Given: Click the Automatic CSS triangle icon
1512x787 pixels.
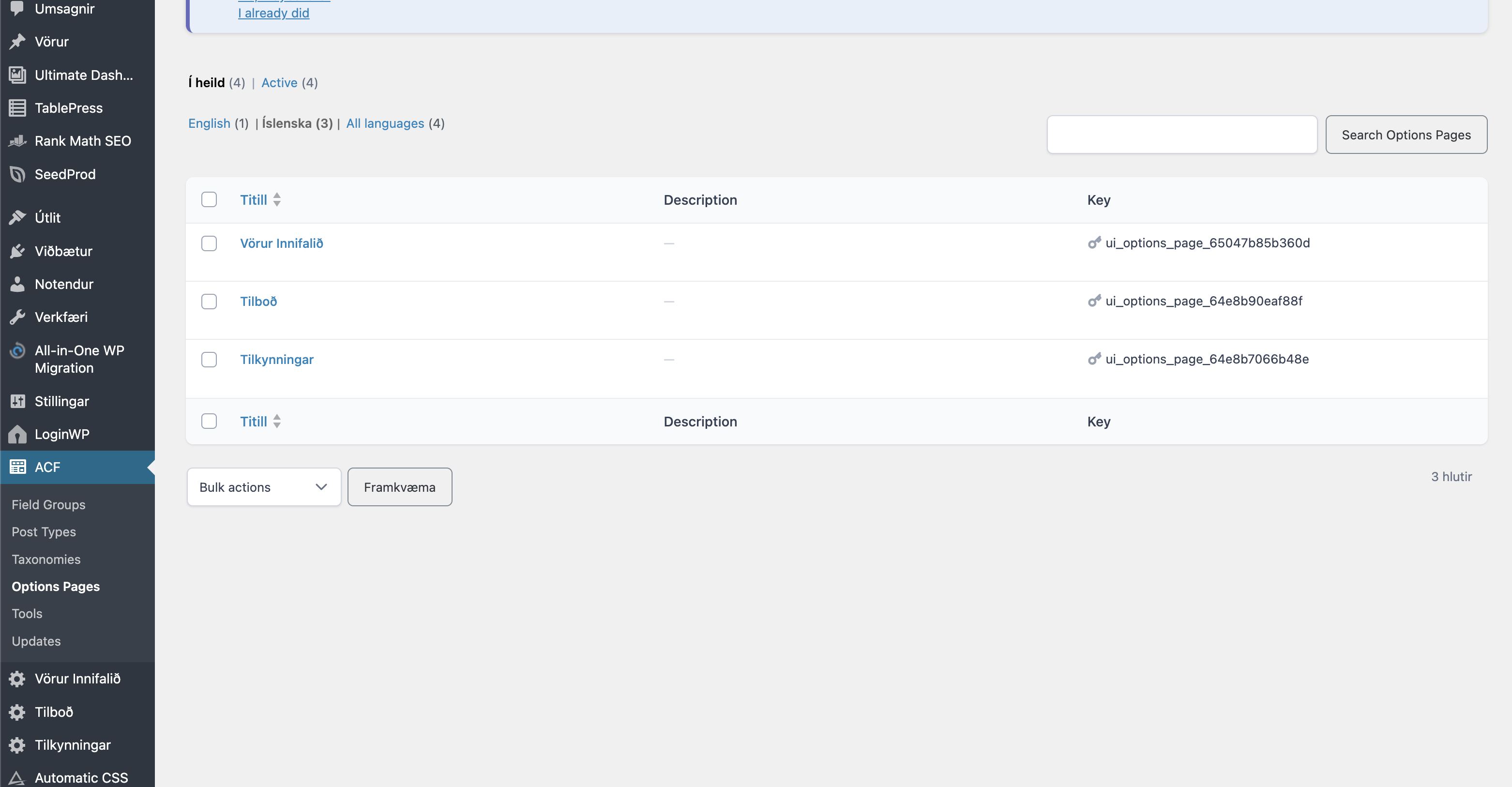Looking at the screenshot, I should click(x=17, y=778).
